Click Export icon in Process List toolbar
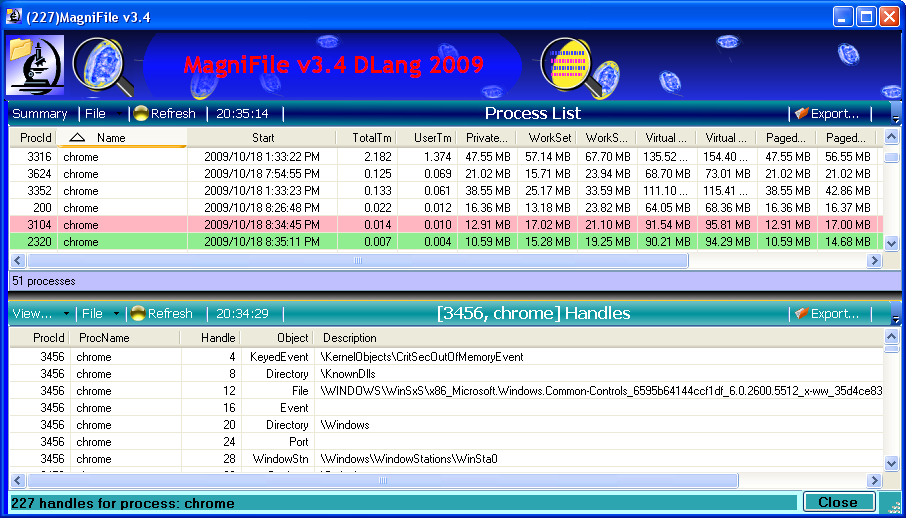Screen dimensions: 906x518 (801, 113)
